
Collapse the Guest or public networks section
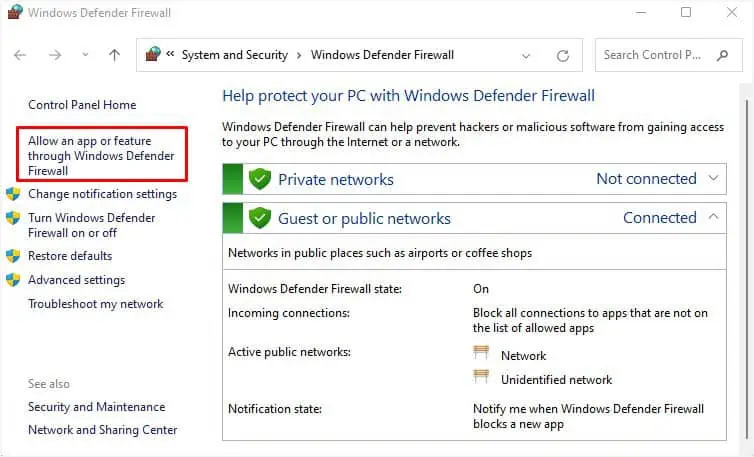pos(713,217)
